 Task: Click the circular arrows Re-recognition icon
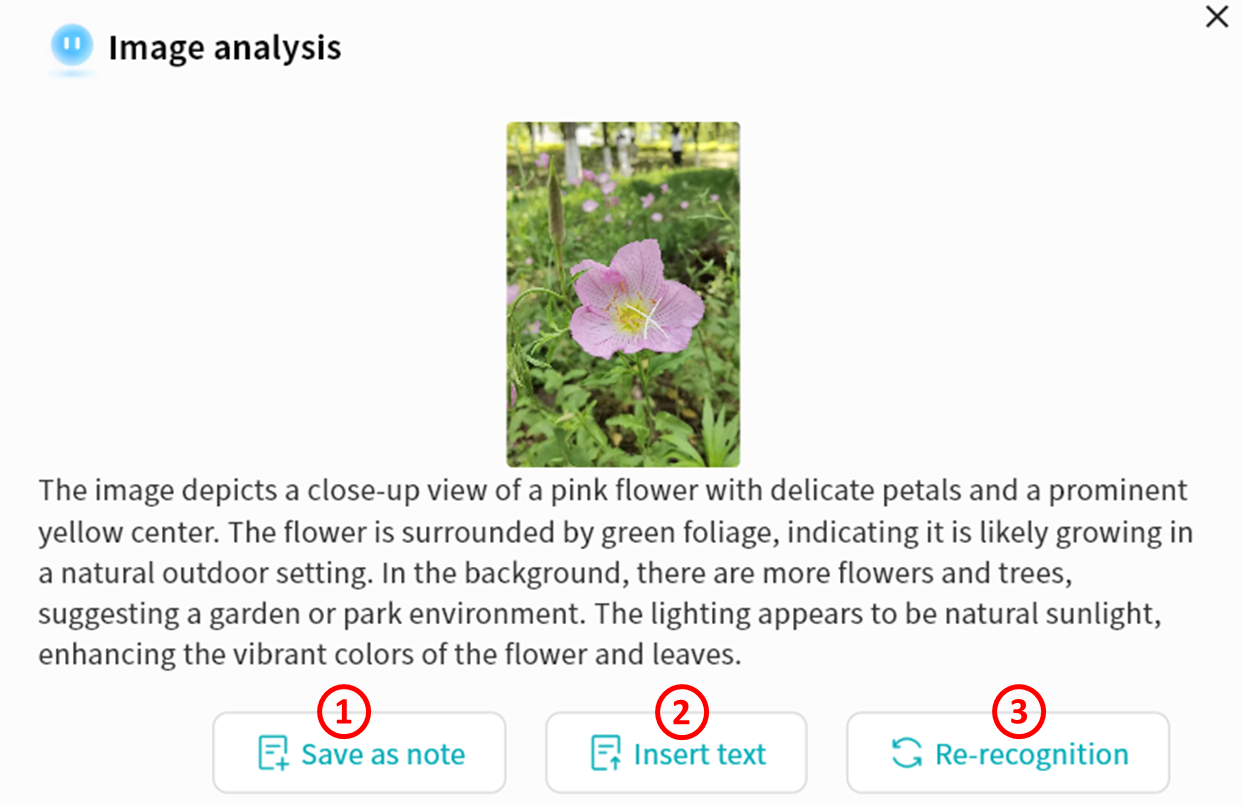click(907, 754)
